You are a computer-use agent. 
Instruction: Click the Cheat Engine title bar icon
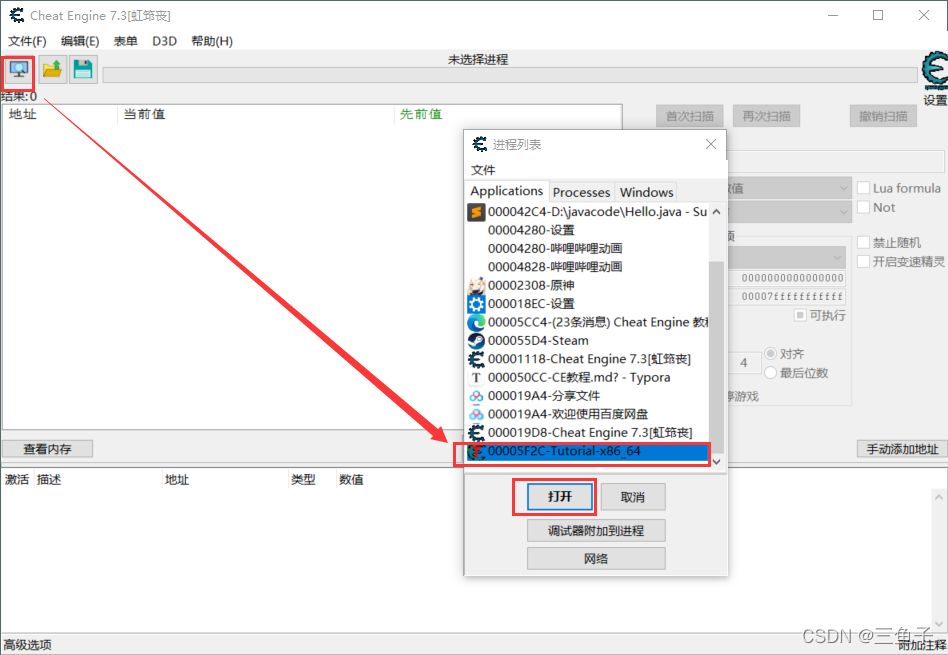[x=16, y=15]
